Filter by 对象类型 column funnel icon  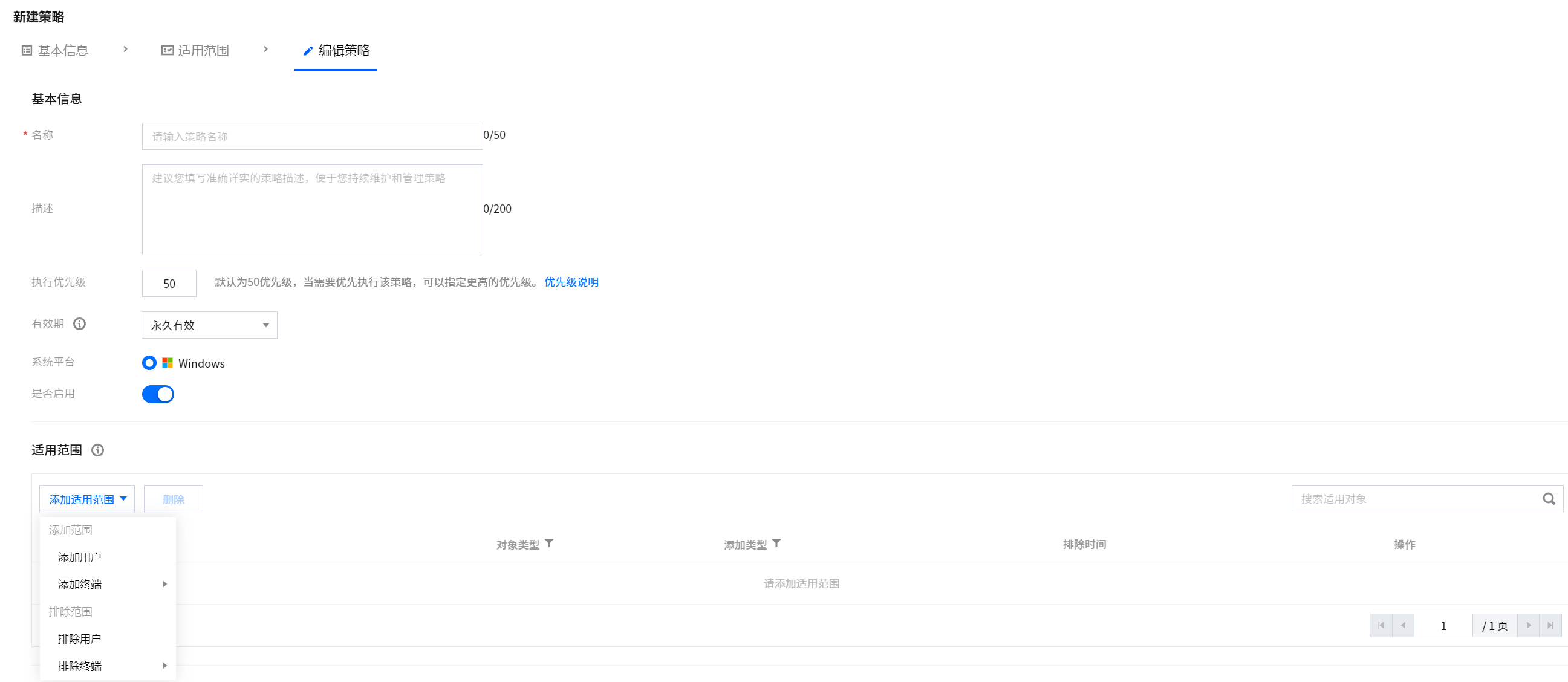point(549,544)
